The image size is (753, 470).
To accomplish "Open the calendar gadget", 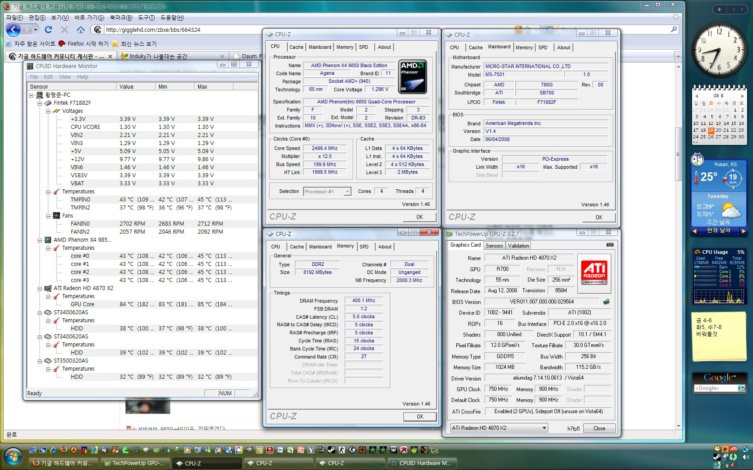I will point(718,115).
